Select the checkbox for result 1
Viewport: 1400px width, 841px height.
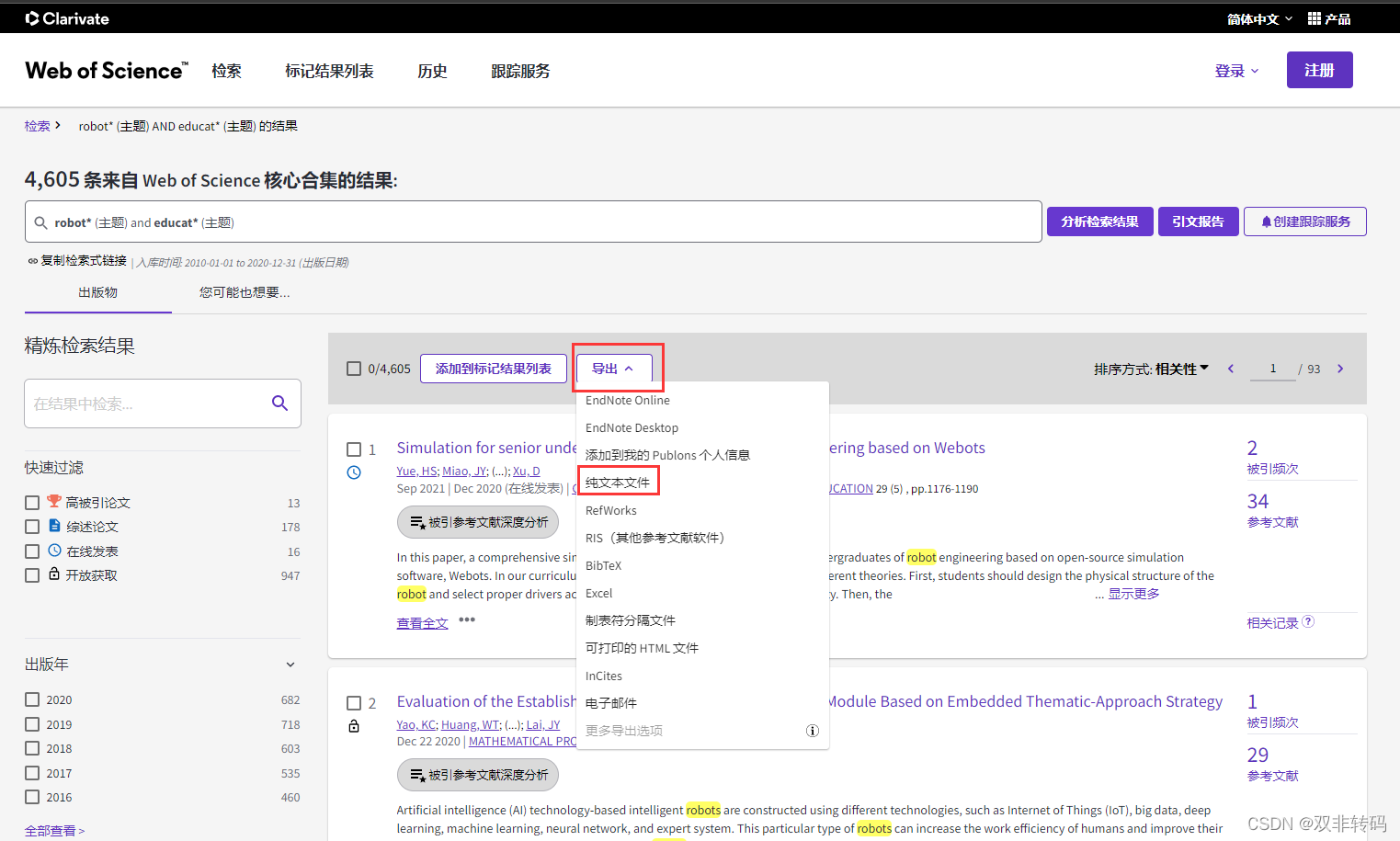point(354,449)
